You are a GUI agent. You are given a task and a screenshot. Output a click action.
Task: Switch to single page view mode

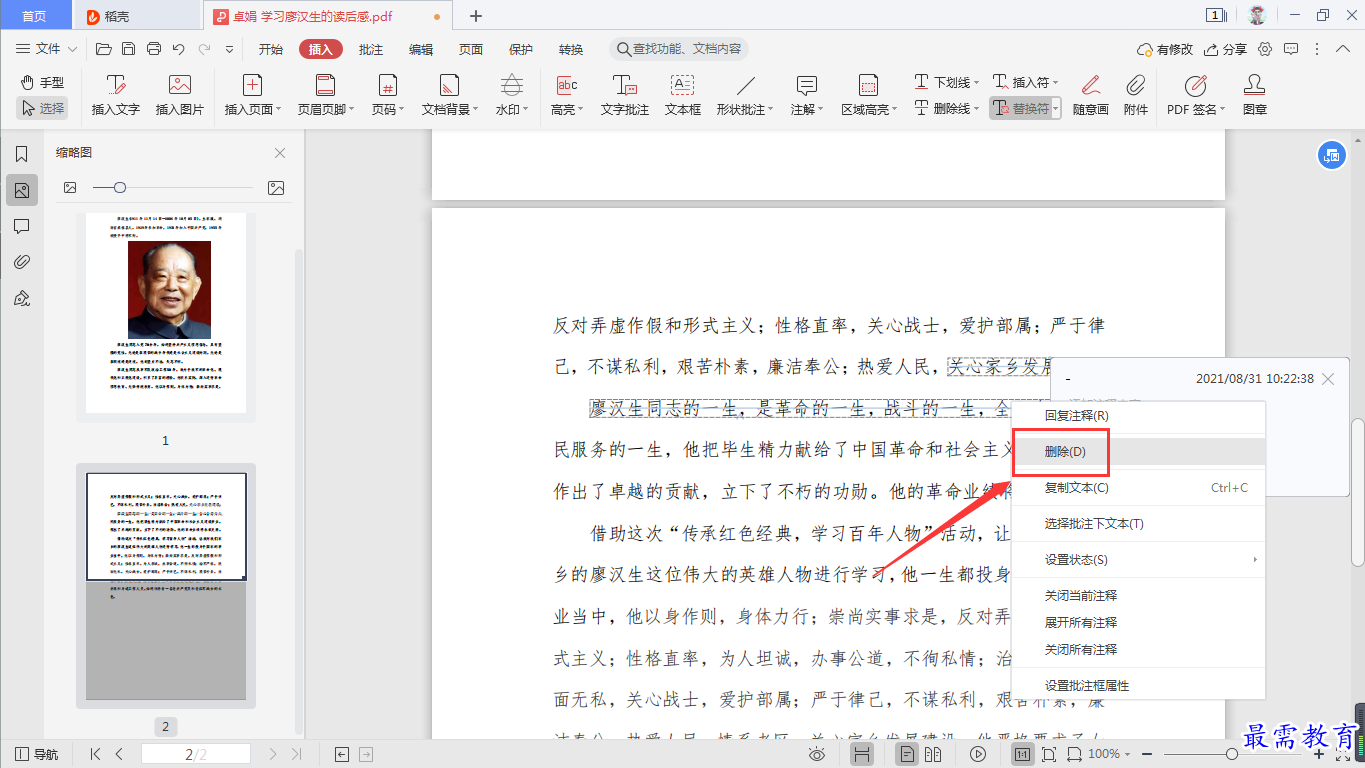[908, 754]
